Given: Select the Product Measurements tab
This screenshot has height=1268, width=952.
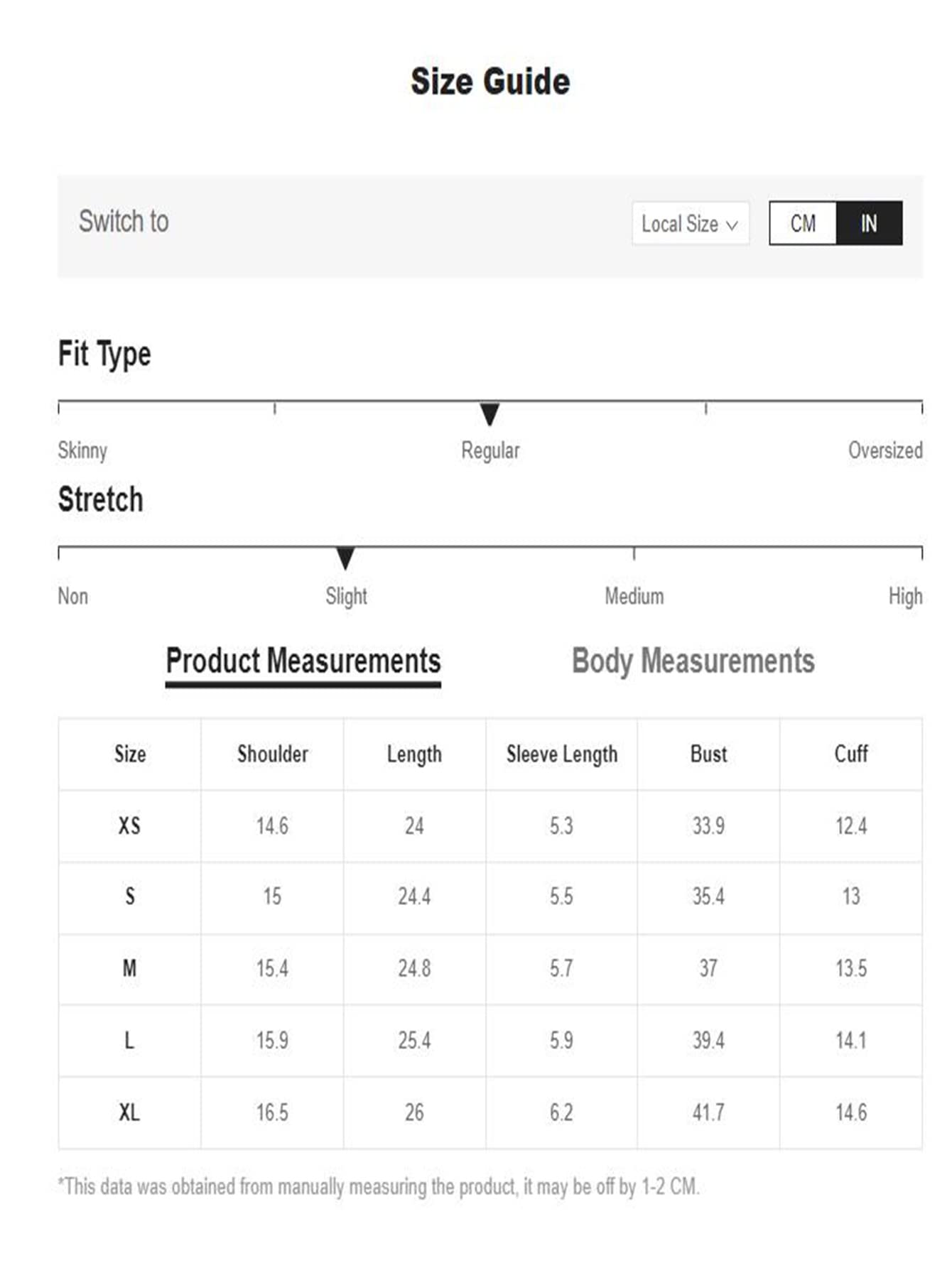Looking at the screenshot, I should coord(303,662).
